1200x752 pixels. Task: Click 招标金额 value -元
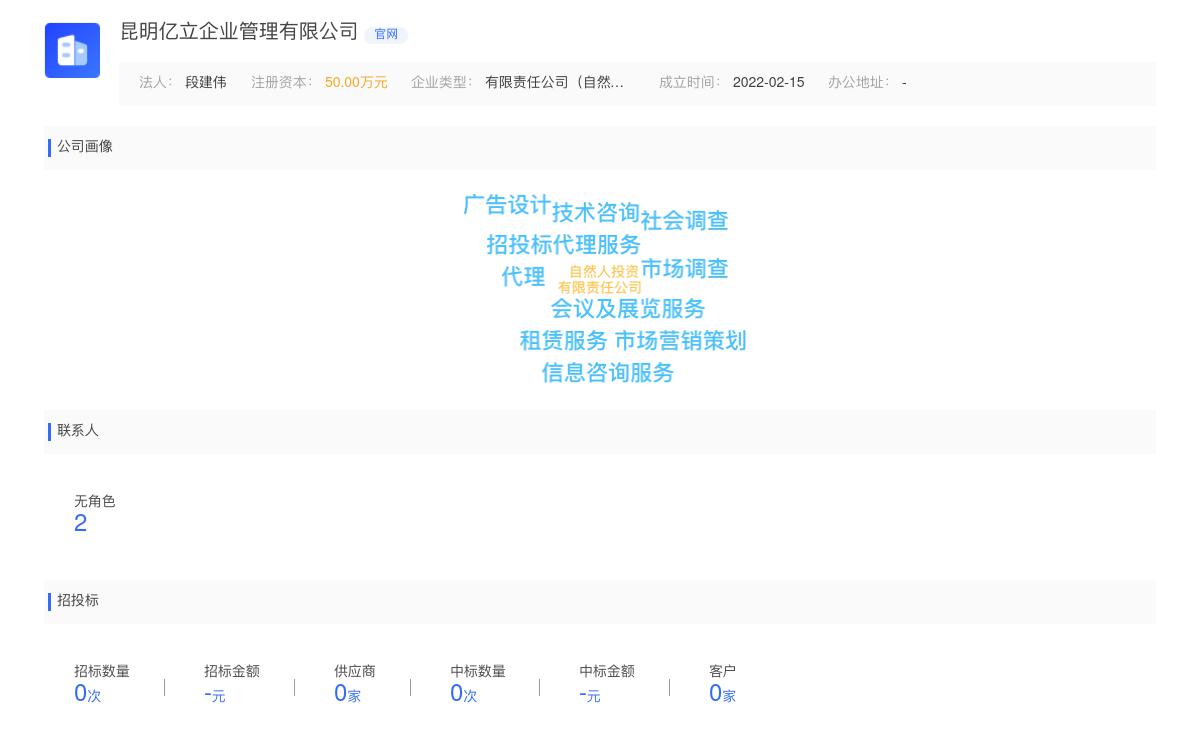coord(215,694)
